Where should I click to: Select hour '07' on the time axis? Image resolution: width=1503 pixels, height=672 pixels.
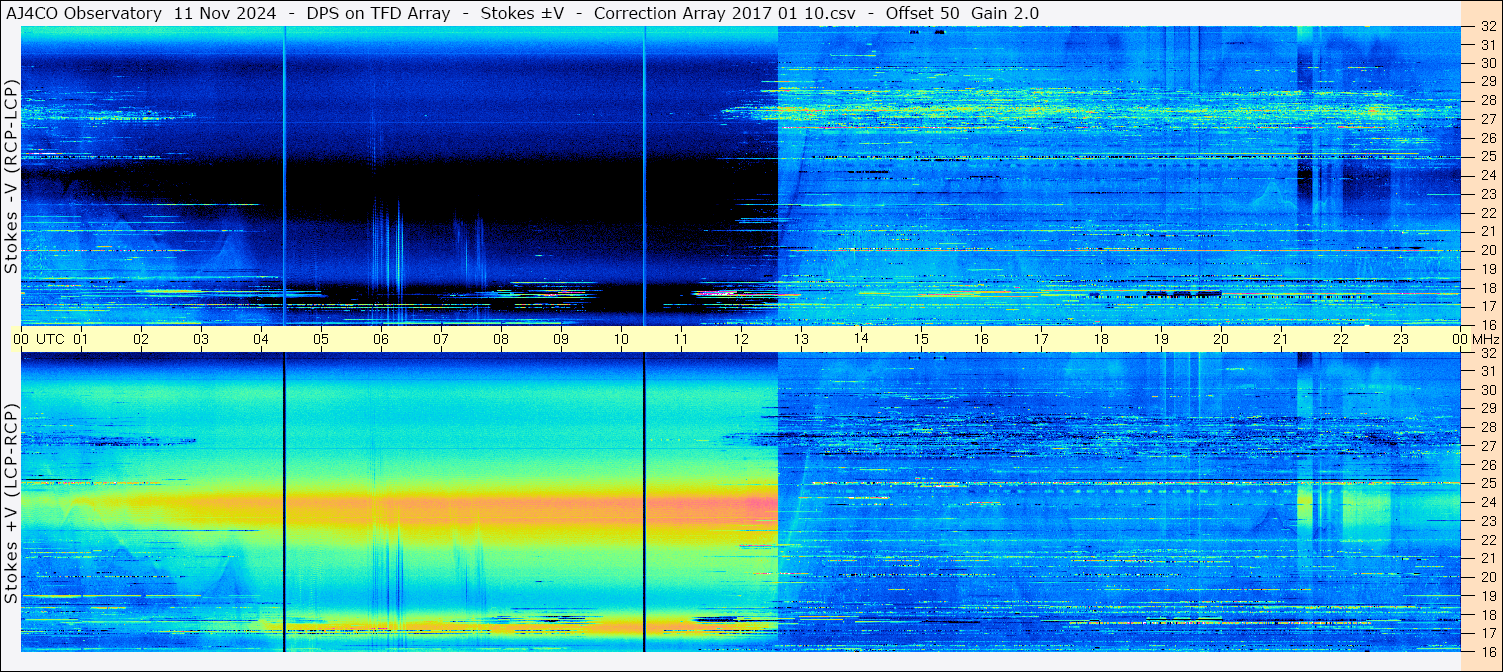(x=441, y=339)
